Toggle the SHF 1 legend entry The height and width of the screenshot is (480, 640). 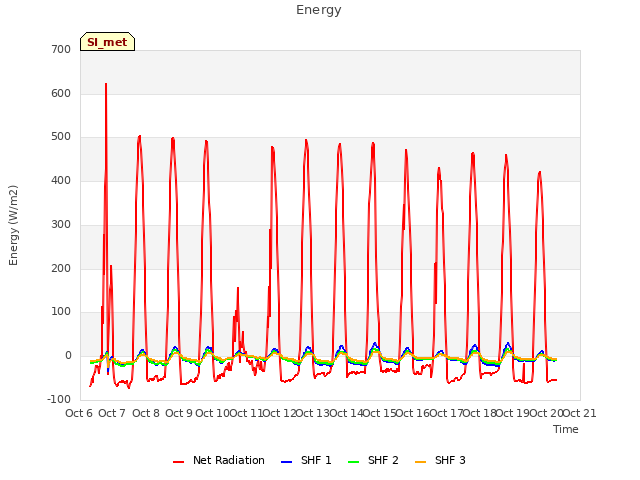pos(306,460)
